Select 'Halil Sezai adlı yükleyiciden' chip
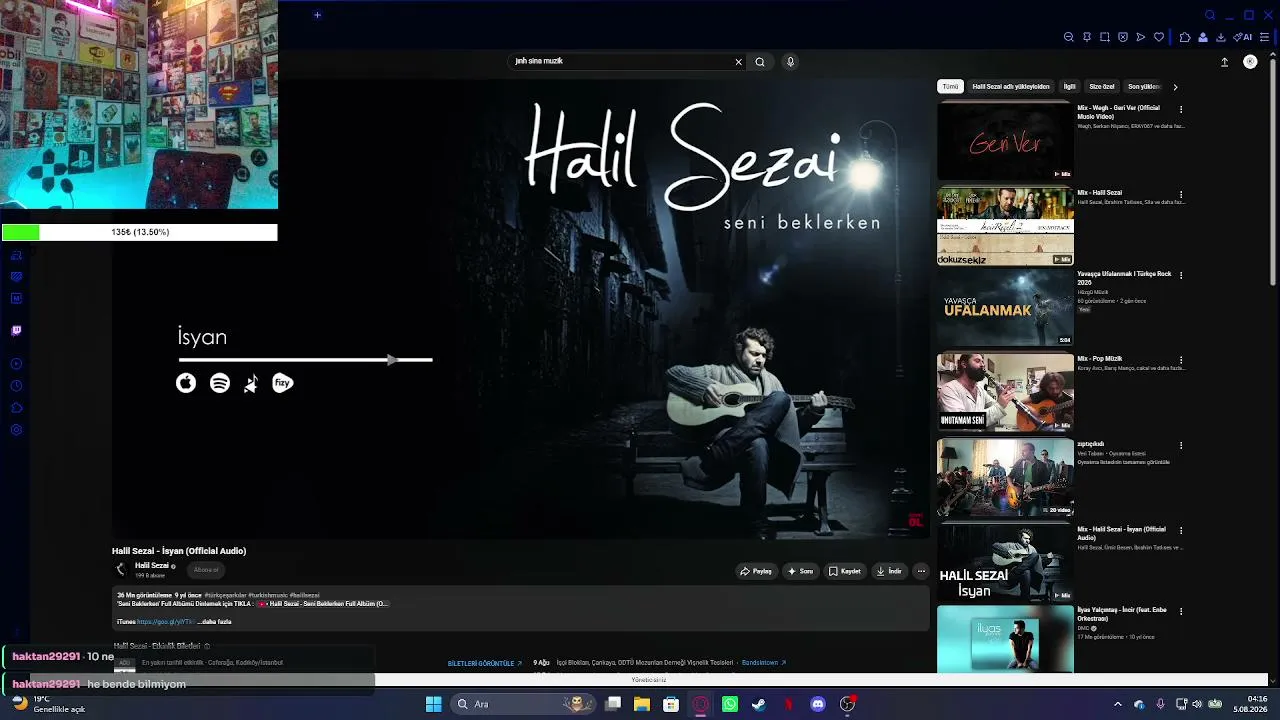This screenshot has height=720, width=1280. click(1011, 86)
